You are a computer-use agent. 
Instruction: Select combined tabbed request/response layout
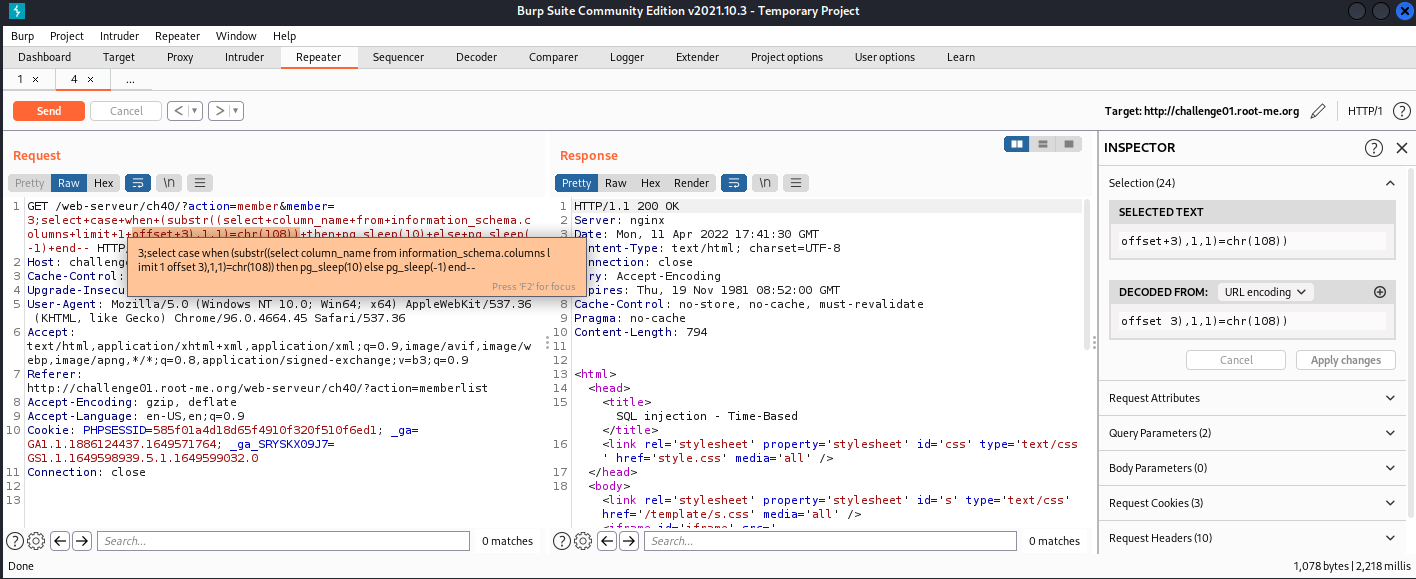coord(1069,144)
